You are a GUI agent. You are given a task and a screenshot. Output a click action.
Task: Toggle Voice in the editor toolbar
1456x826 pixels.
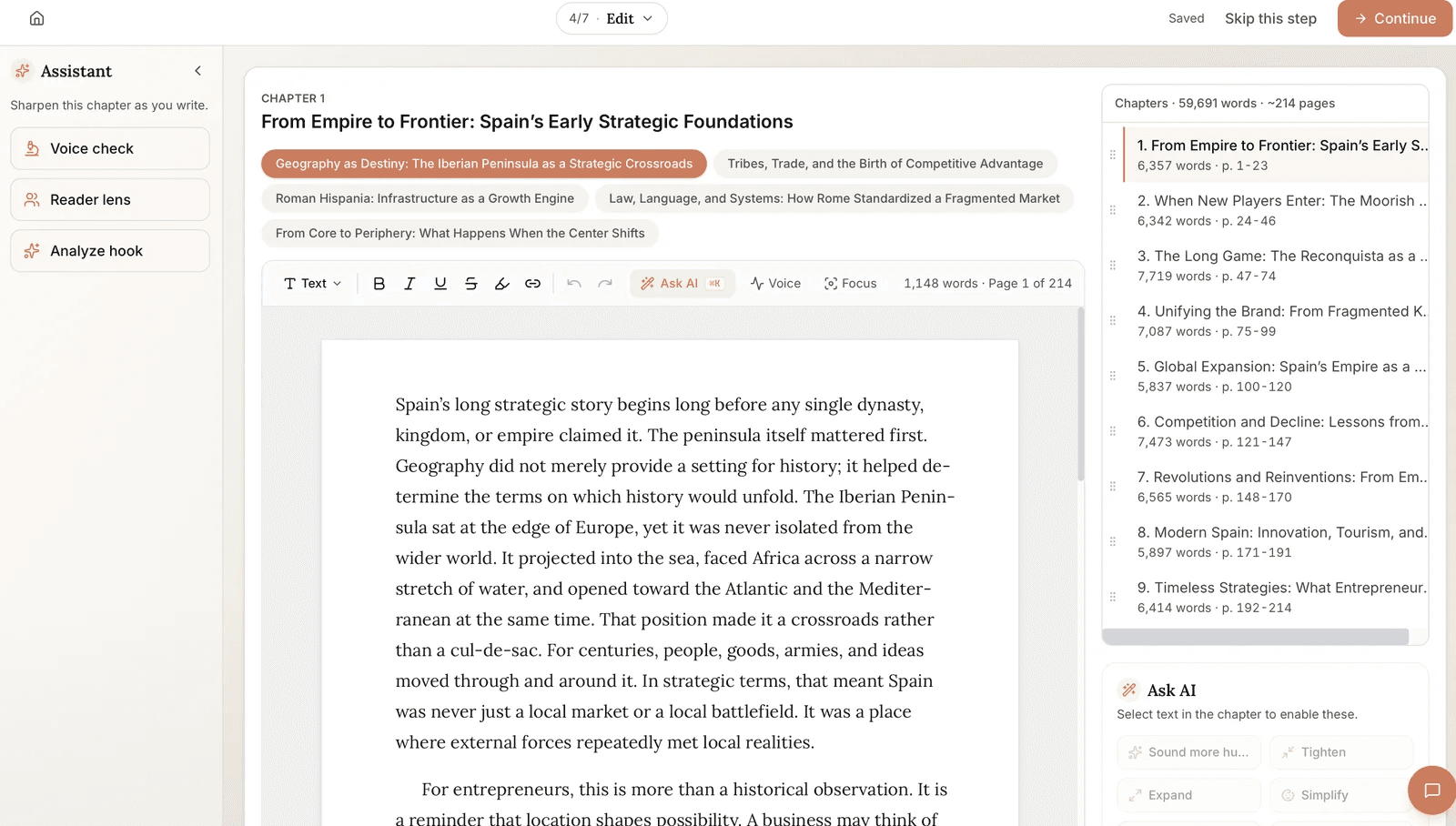click(x=775, y=284)
